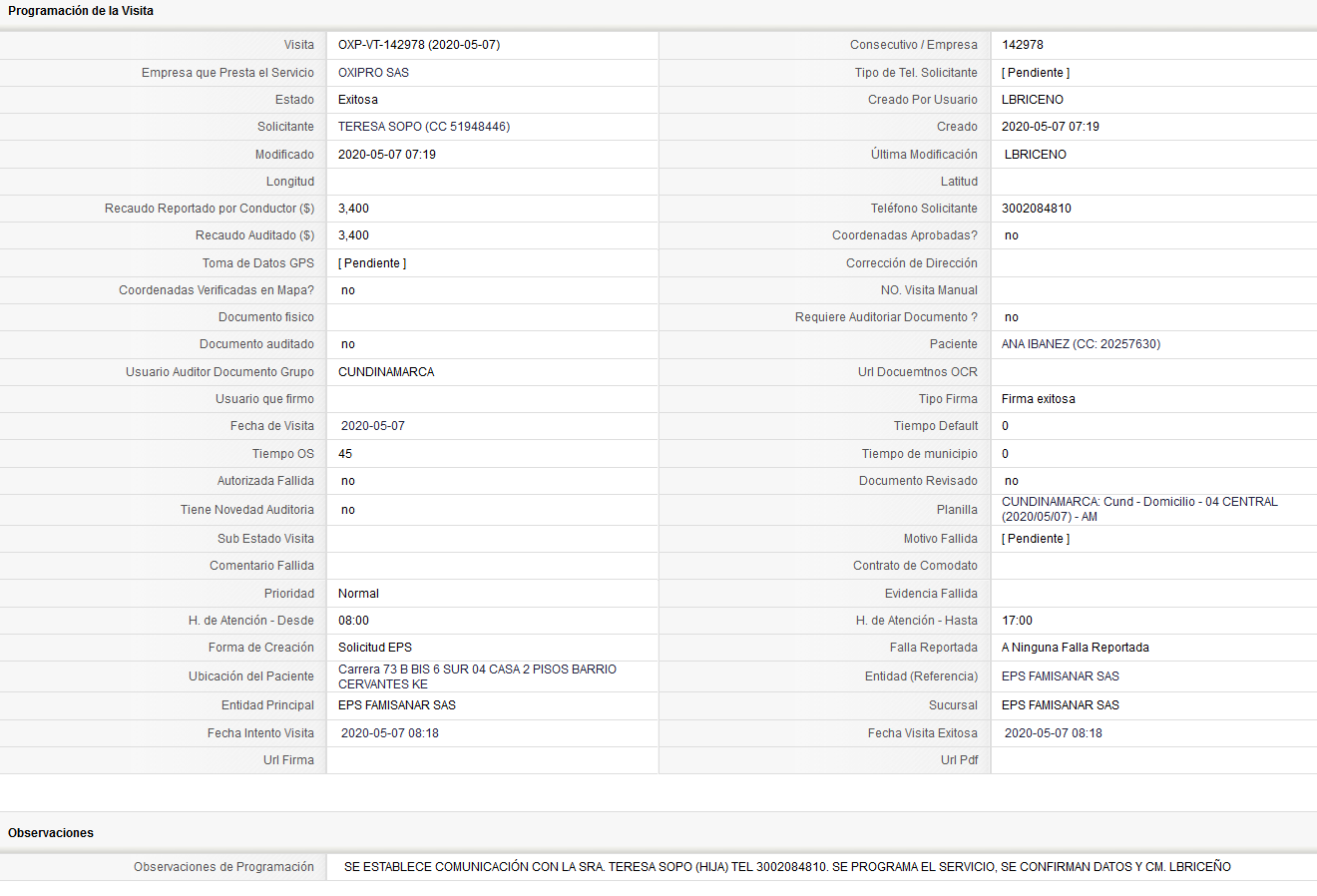Click Documento auditado value no

point(348,344)
